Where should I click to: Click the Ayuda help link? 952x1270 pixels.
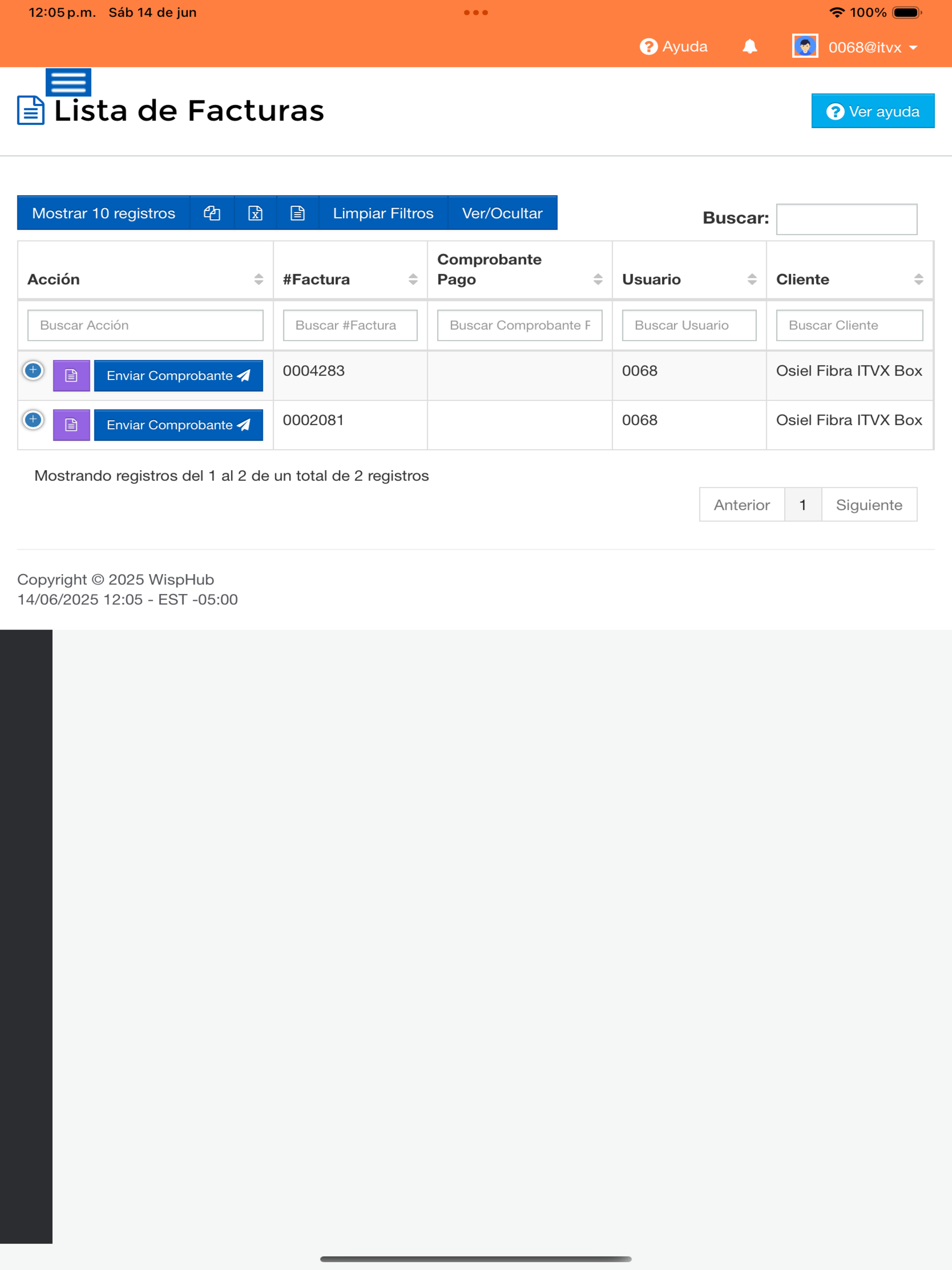click(674, 47)
